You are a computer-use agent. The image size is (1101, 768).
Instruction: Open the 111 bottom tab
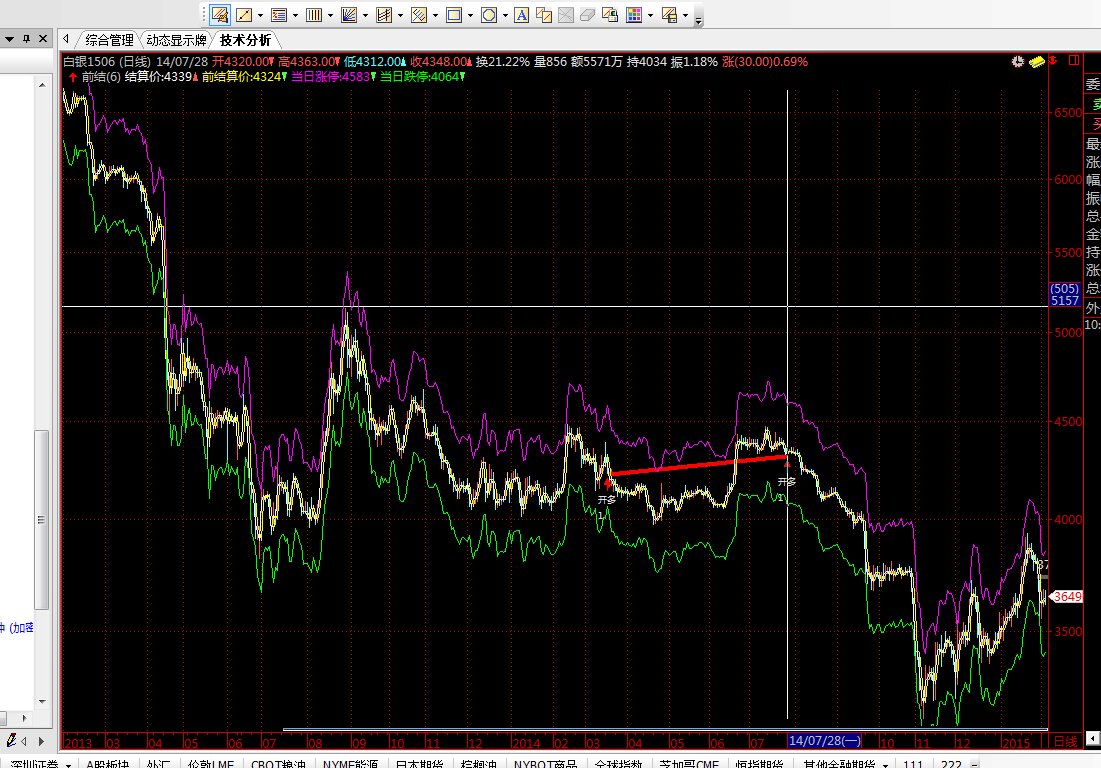pyautogui.click(x=913, y=764)
